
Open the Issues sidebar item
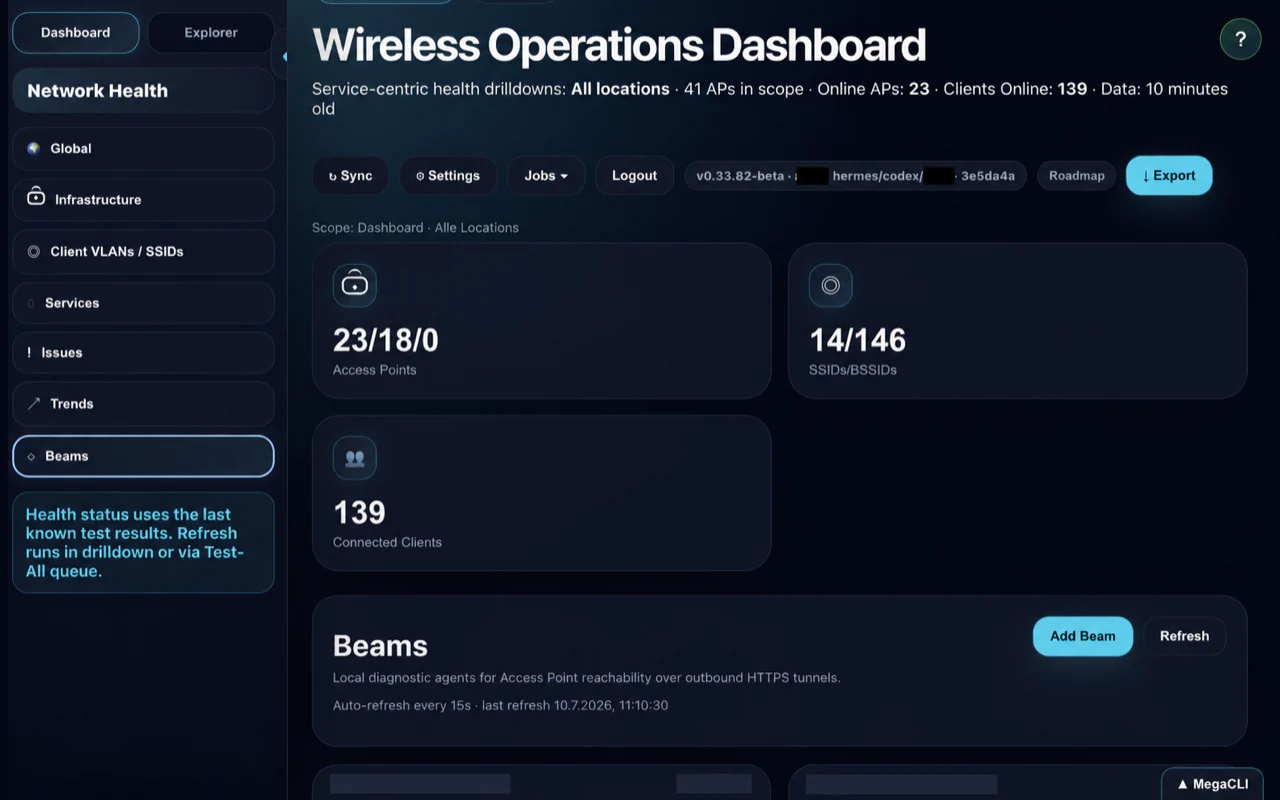143,353
